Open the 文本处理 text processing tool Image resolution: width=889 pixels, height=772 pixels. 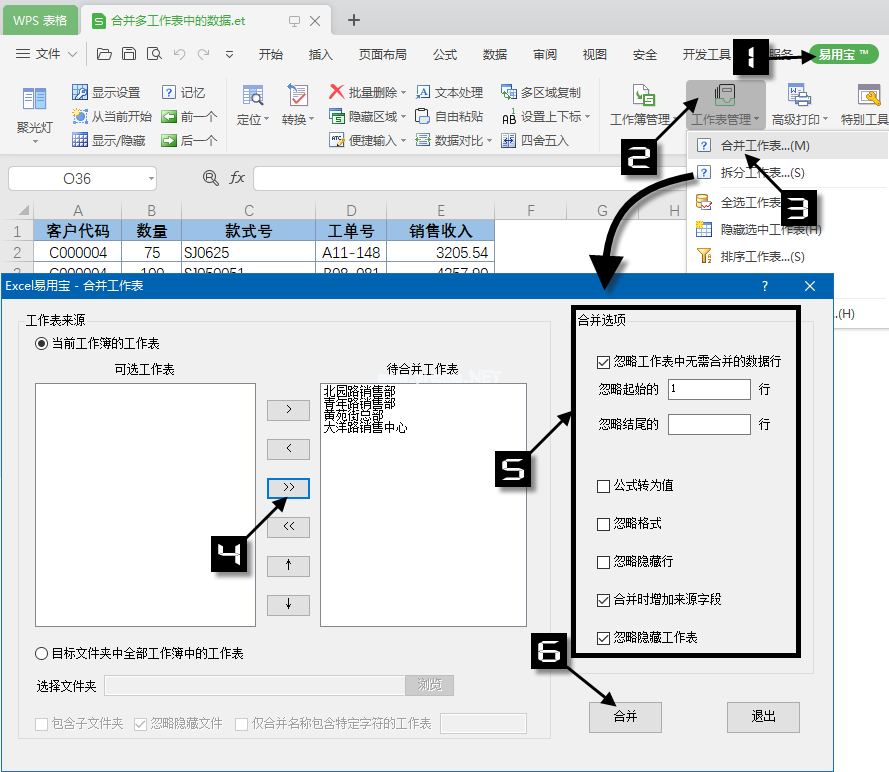[x=424, y=92]
